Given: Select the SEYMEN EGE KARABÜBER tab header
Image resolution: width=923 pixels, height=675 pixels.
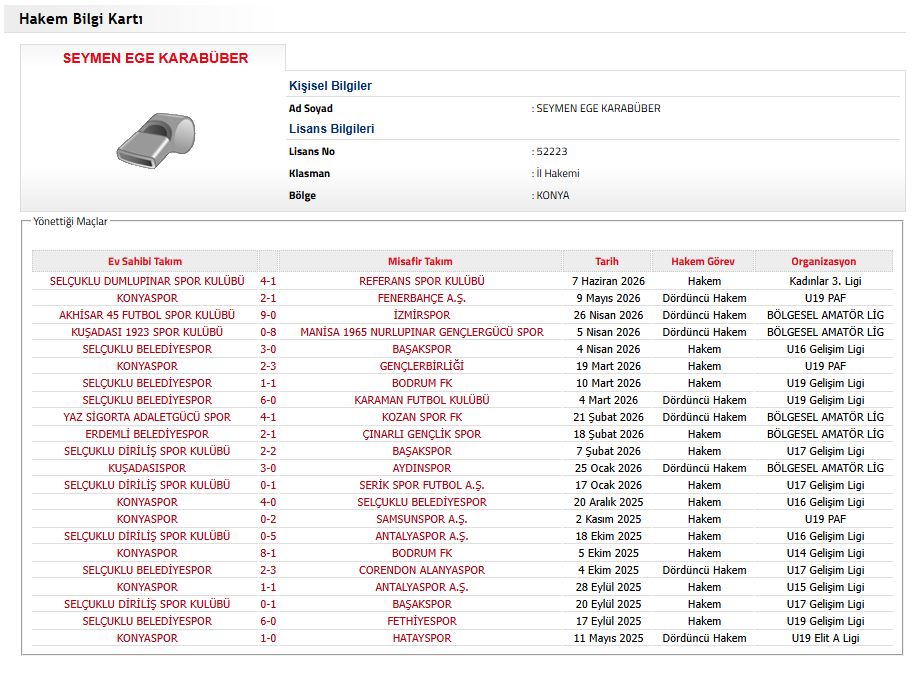Looking at the screenshot, I should (155, 58).
